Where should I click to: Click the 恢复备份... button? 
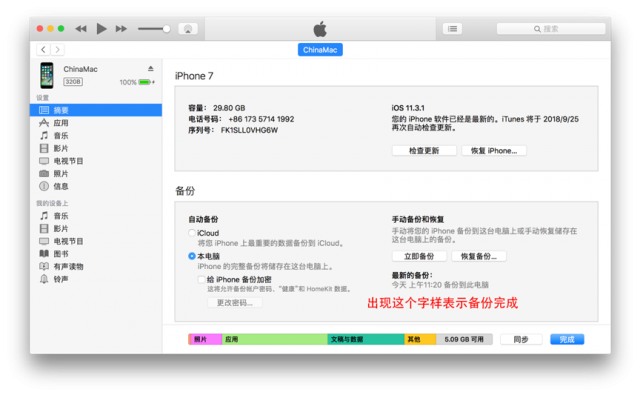(479, 256)
